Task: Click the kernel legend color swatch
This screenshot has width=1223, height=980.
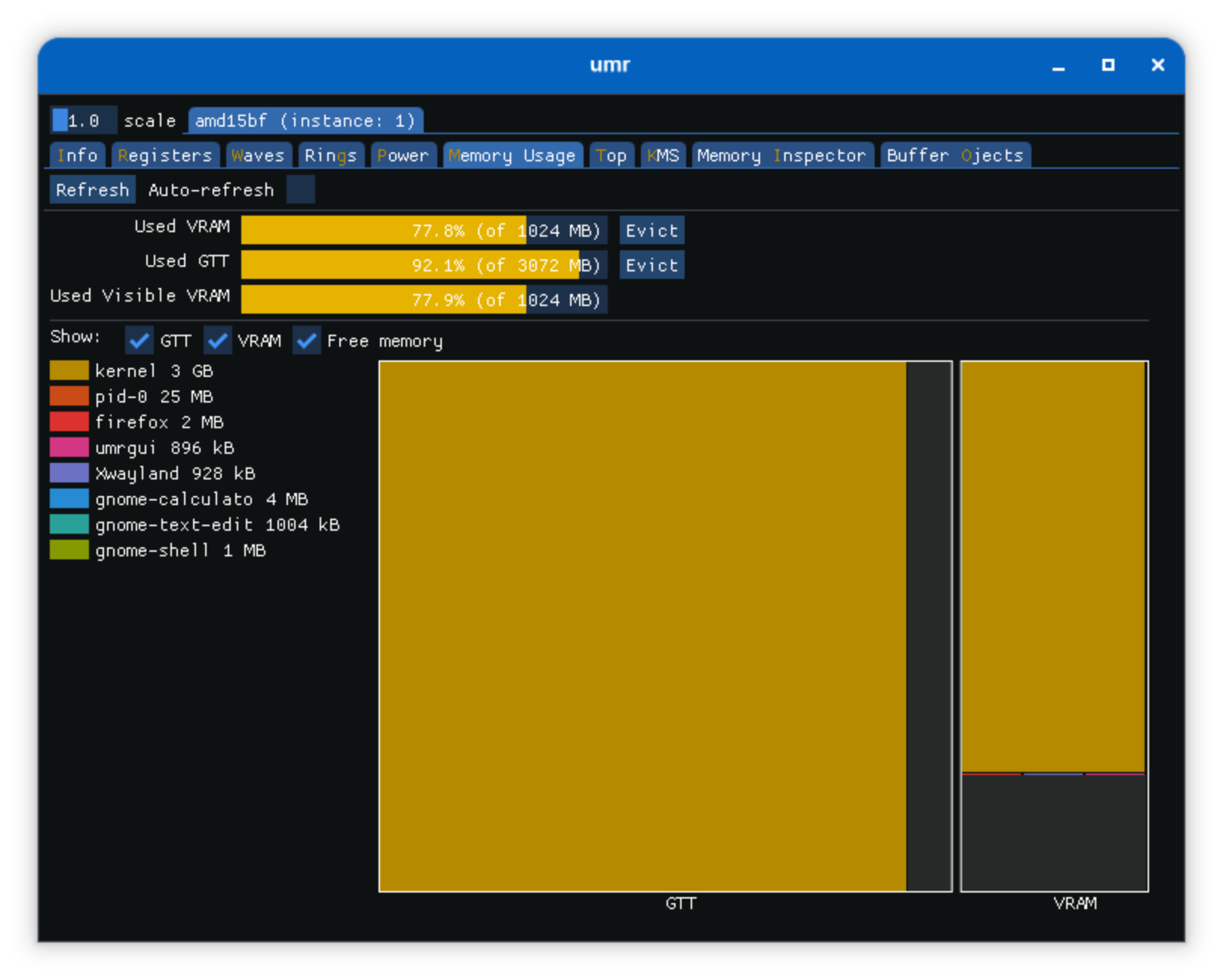Action: (69, 371)
